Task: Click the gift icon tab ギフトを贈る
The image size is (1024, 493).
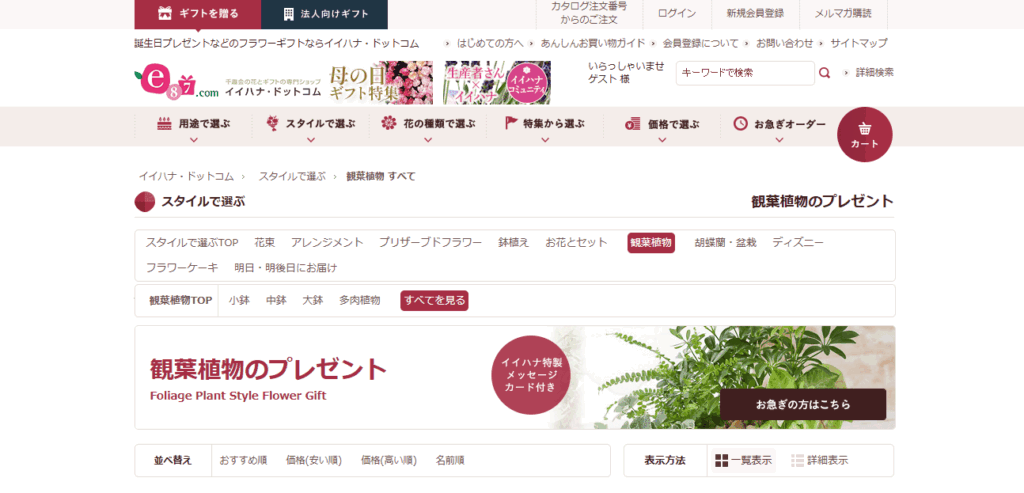Action: pyautogui.click(x=197, y=14)
